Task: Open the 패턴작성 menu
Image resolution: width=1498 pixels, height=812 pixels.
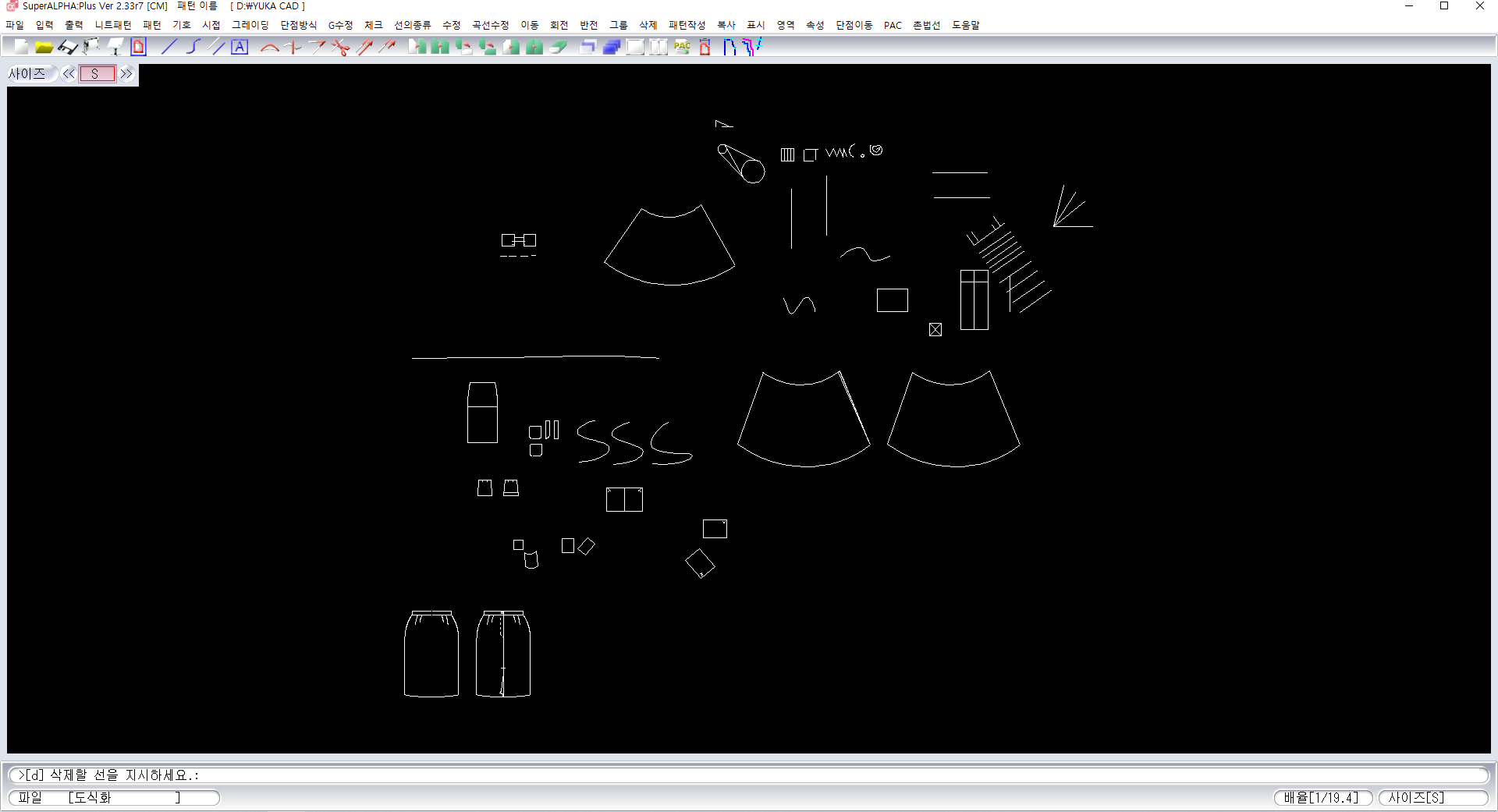Action: pos(687,25)
